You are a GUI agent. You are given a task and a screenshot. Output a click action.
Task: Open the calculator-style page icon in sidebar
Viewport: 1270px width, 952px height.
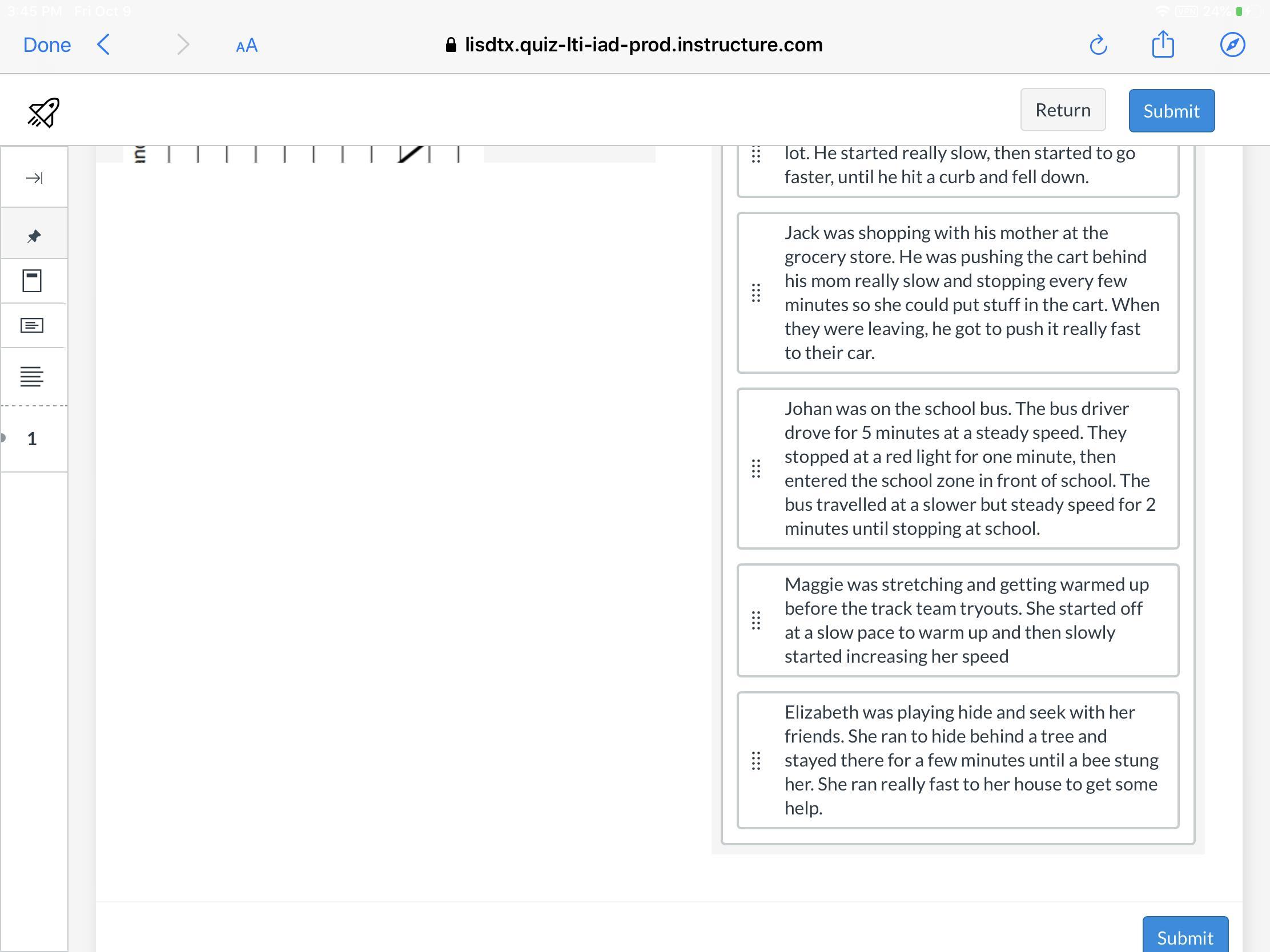pos(32,281)
